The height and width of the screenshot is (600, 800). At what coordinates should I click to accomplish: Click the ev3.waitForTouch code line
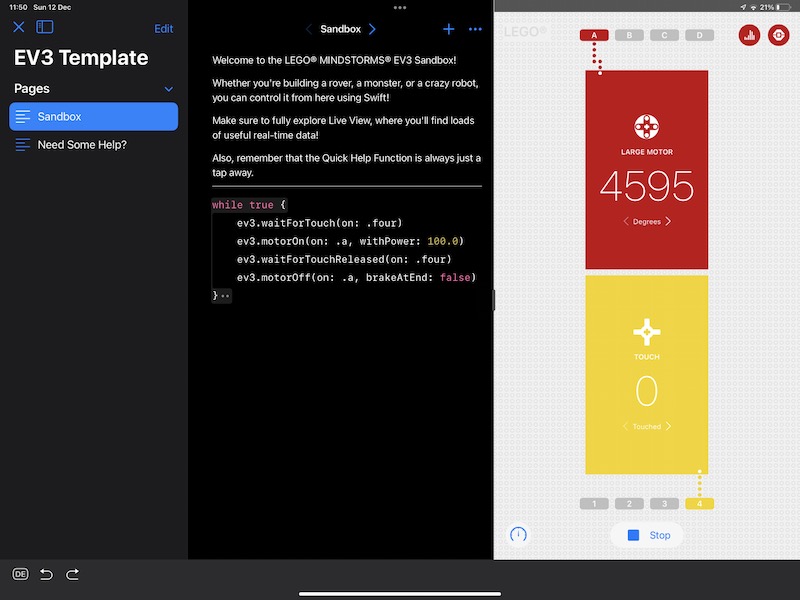click(x=319, y=223)
